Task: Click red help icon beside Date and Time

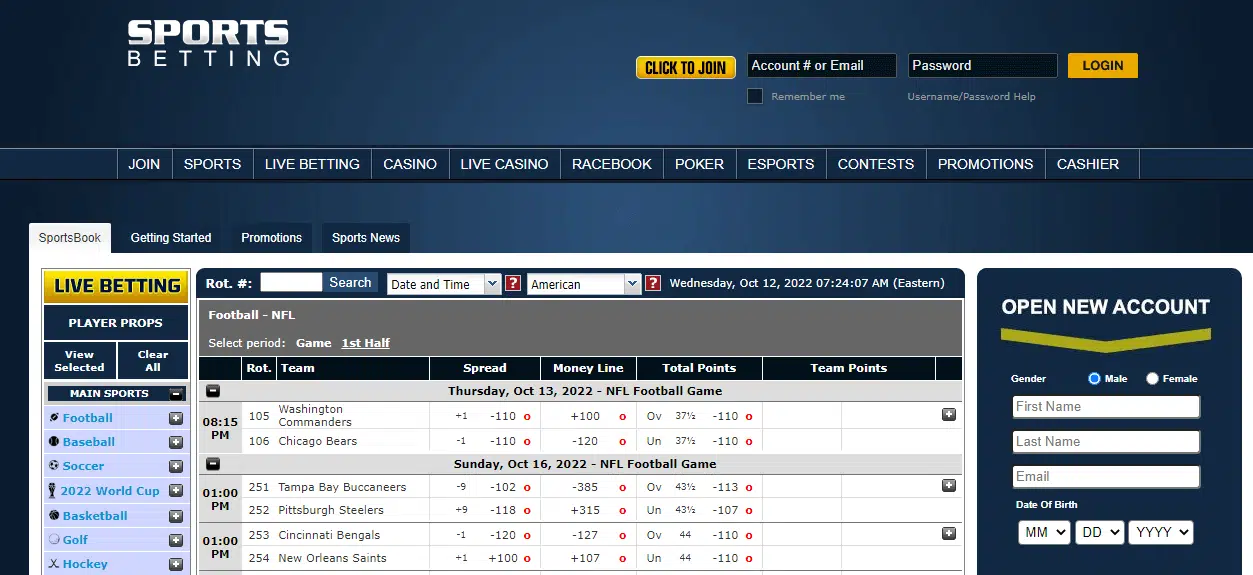Action: point(513,284)
